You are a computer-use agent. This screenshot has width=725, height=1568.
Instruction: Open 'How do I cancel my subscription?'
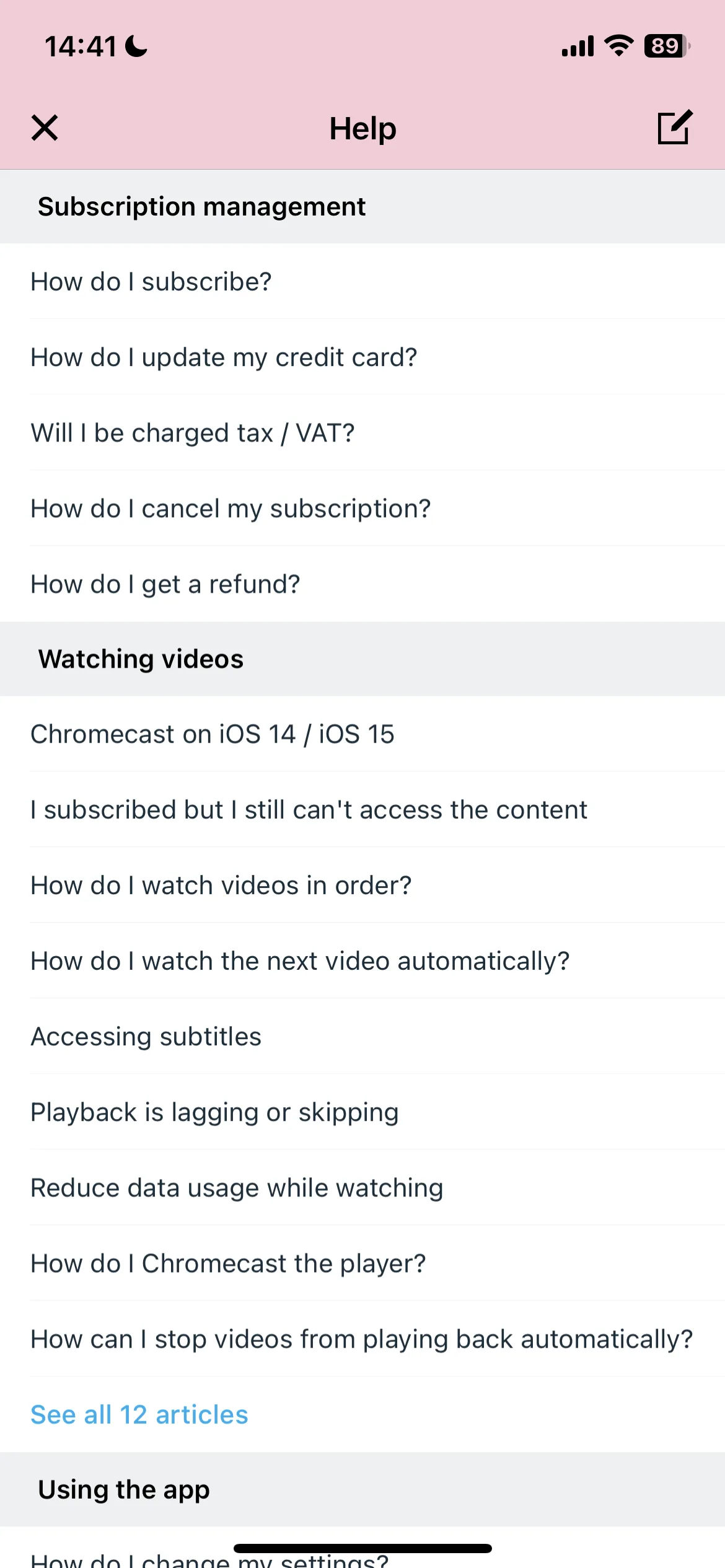(x=362, y=508)
